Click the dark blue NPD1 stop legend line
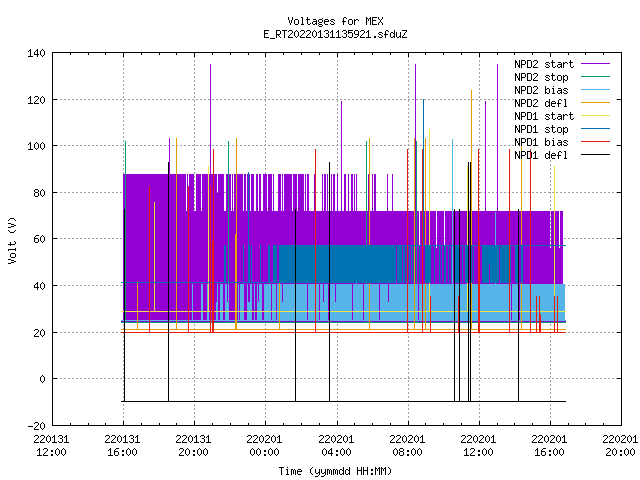 coord(596,129)
